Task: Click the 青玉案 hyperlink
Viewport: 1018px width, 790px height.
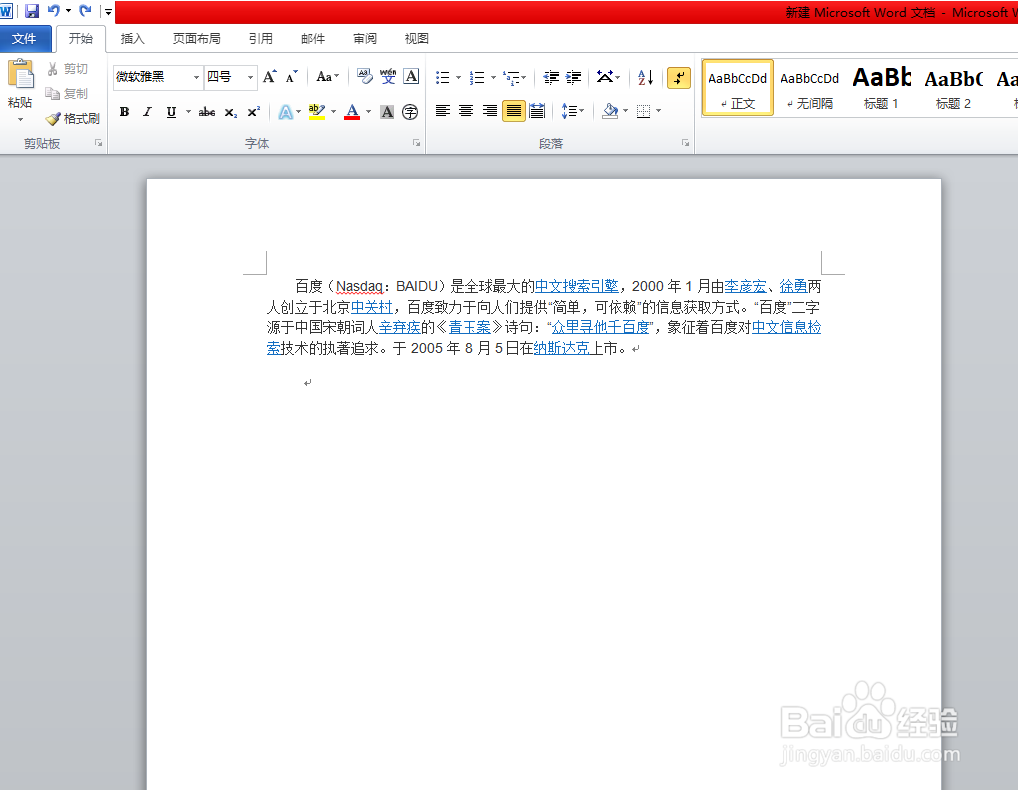Action: pyautogui.click(x=469, y=327)
